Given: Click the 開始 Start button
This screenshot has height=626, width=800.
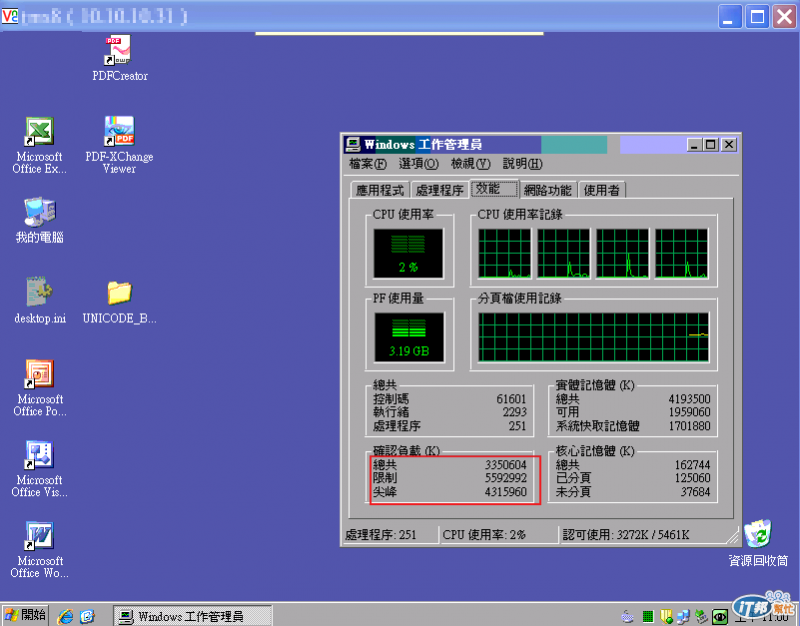Looking at the screenshot, I should [x=26, y=615].
